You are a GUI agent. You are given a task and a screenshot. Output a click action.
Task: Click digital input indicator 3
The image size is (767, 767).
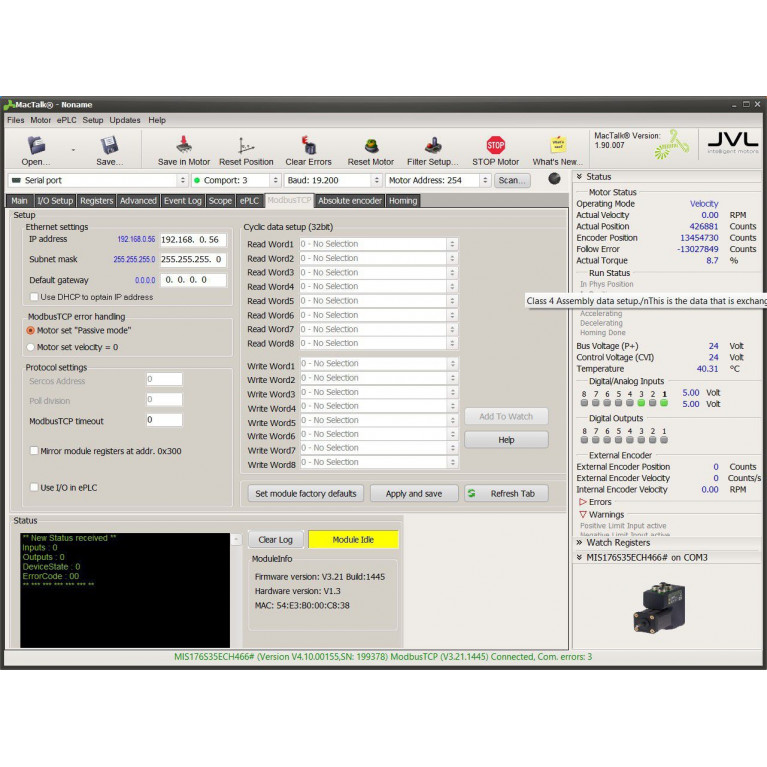coord(641,403)
